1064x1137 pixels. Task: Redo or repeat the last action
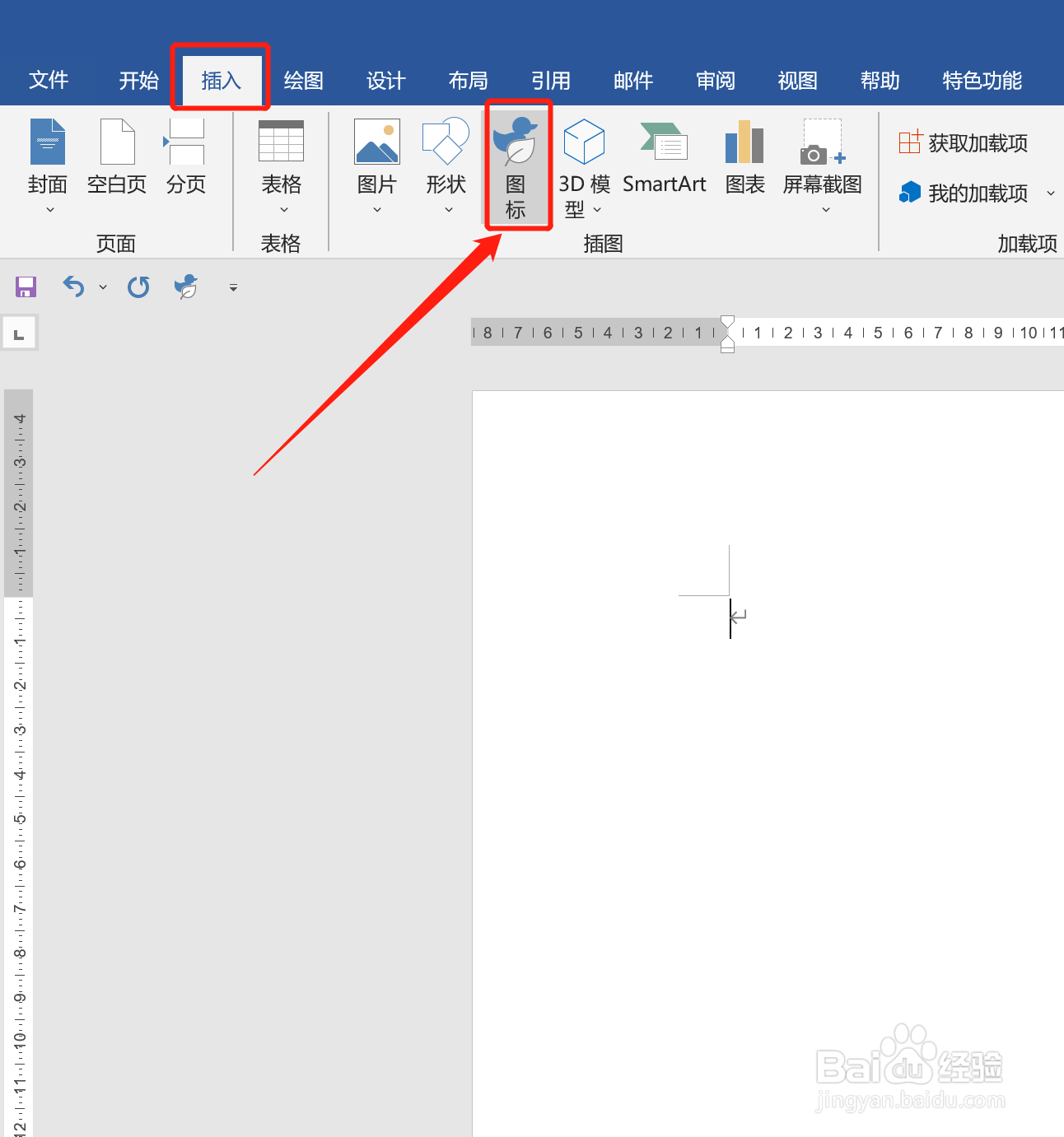pyautogui.click(x=138, y=287)
